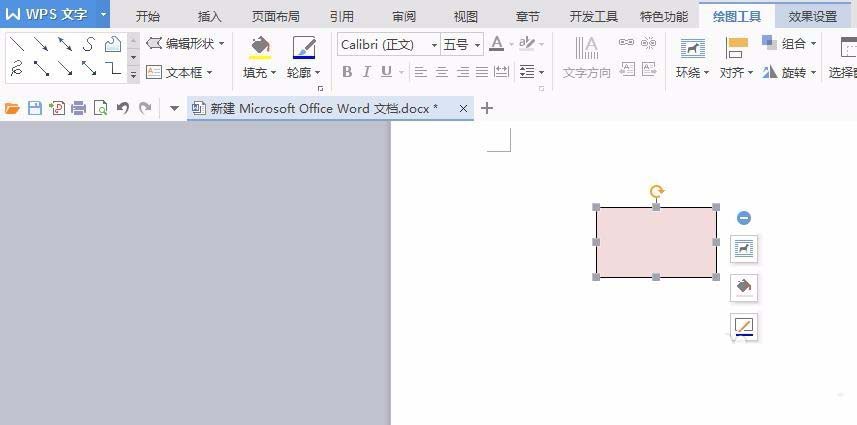The height and width of the screenshot is (425, 857).
Task: Click the previous text box icon
Action: tap(627, 69)
